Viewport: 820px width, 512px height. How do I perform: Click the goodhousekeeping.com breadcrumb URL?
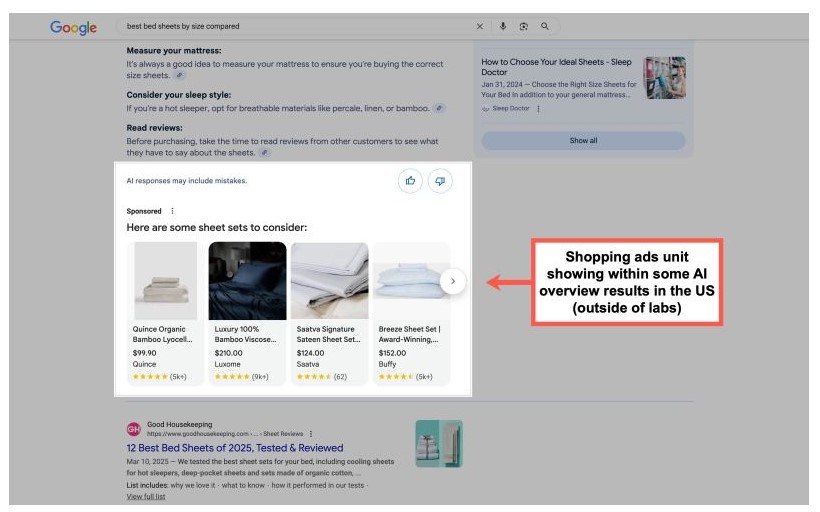[225, 434]
